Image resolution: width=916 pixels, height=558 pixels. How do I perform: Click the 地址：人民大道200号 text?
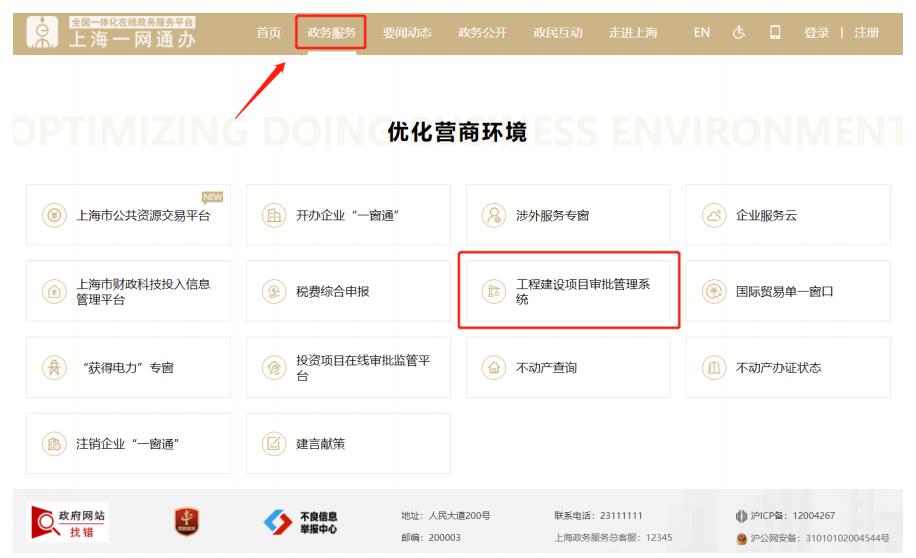tap(446, 515)
